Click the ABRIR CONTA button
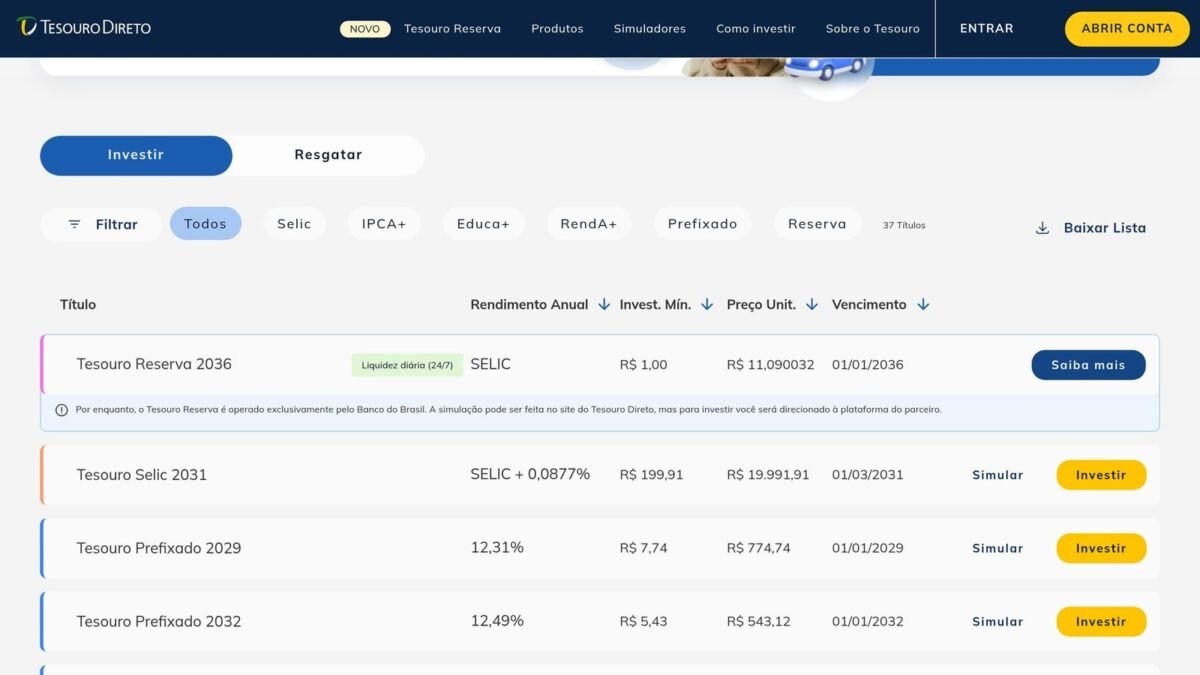Screen dimensions: 1200x675 (x=1127, y=29)
